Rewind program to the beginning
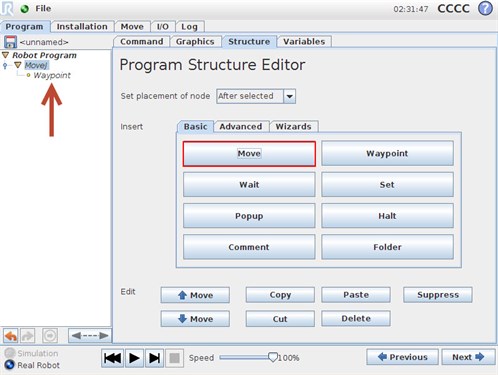The width and height of the screenshot is (498, 375). (113, 358)
